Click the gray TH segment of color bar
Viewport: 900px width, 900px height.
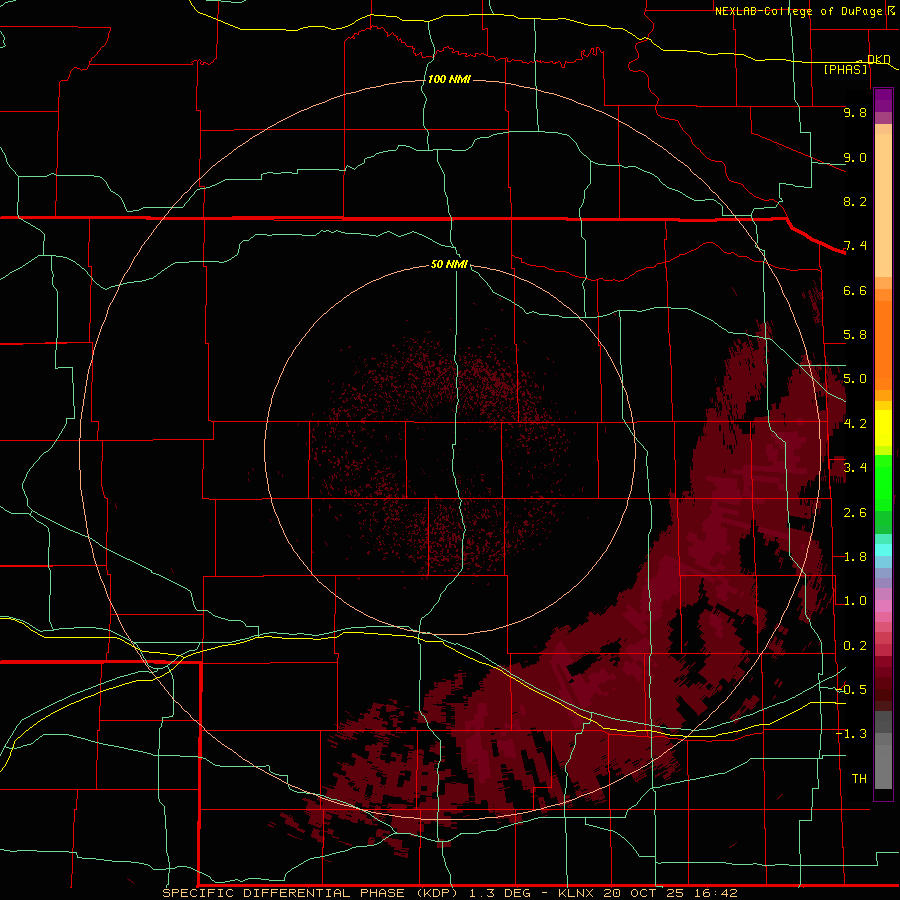tap(883, 751)
